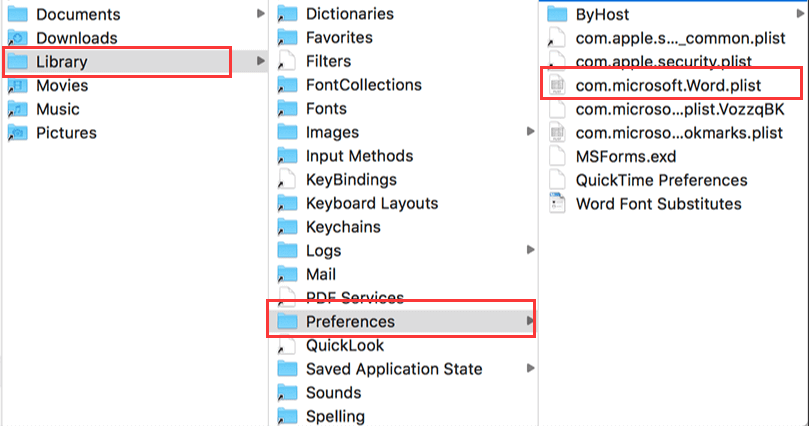This screenshot has width=809, height=426.
Task: Click the Dictionaries folder icon
Action: (287, 14)
